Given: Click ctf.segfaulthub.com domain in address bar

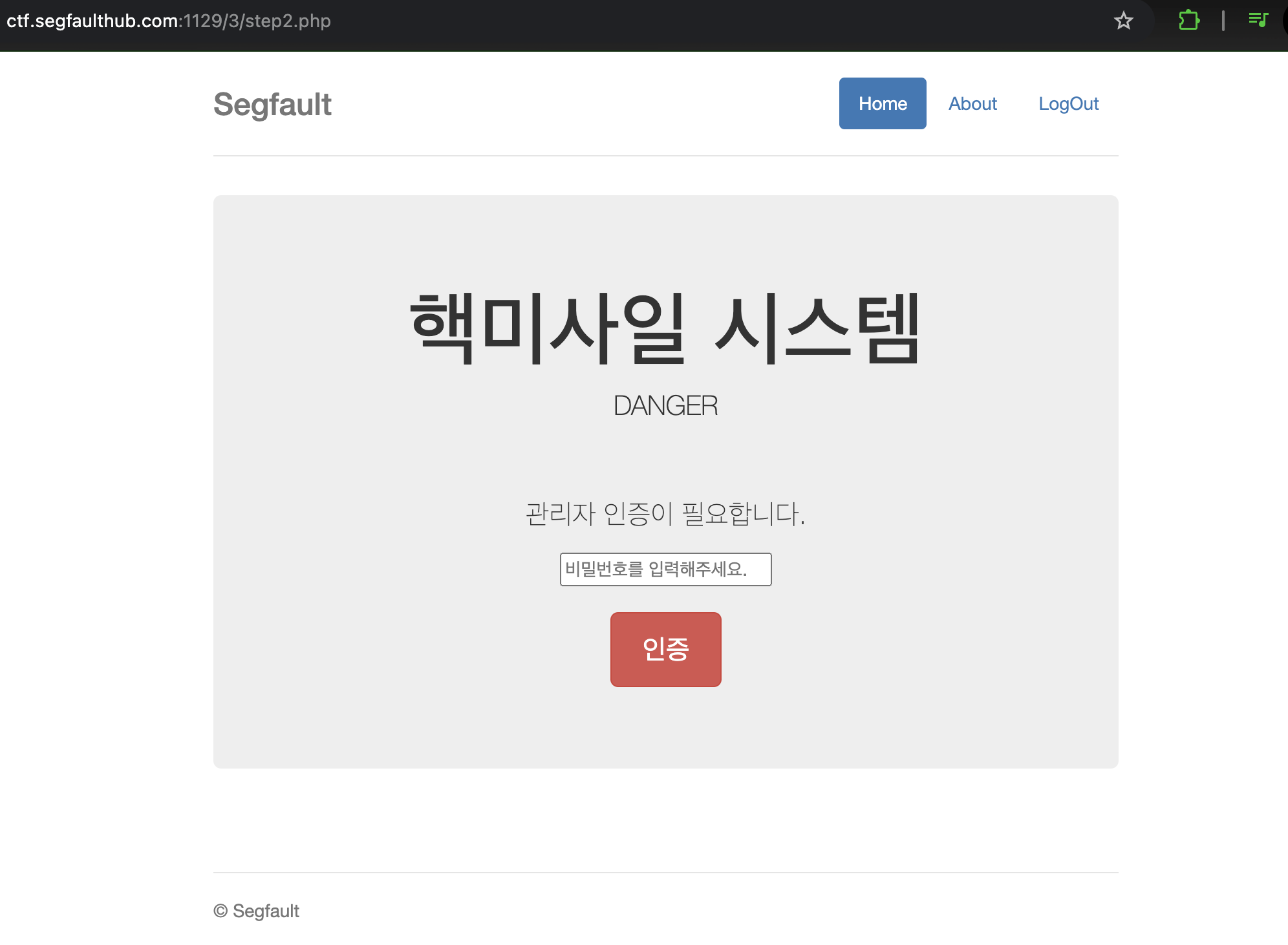Looking at the screenshot, I should click(x=92, y=21).
